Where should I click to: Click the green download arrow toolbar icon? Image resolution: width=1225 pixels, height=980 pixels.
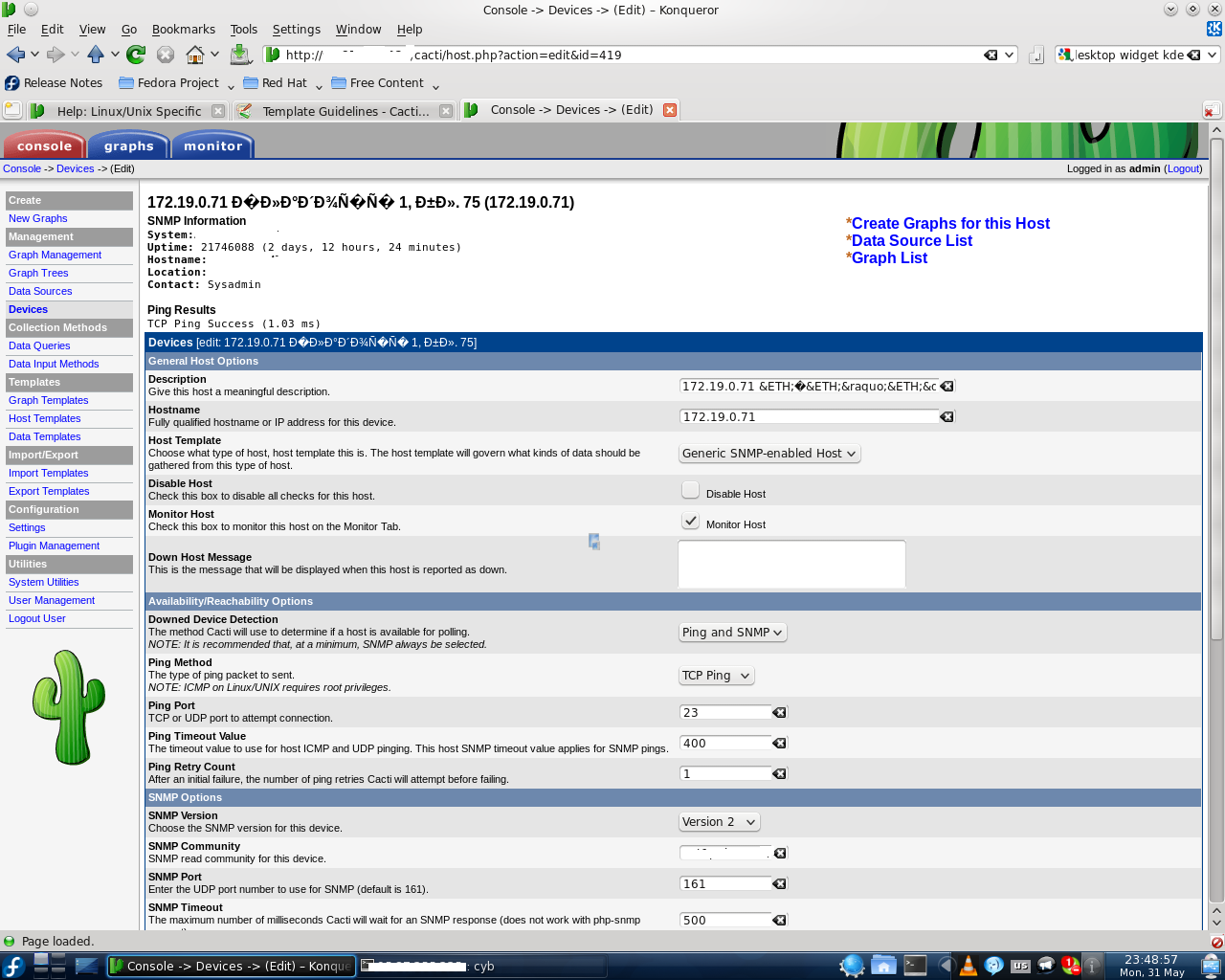[x=240, y=55]
